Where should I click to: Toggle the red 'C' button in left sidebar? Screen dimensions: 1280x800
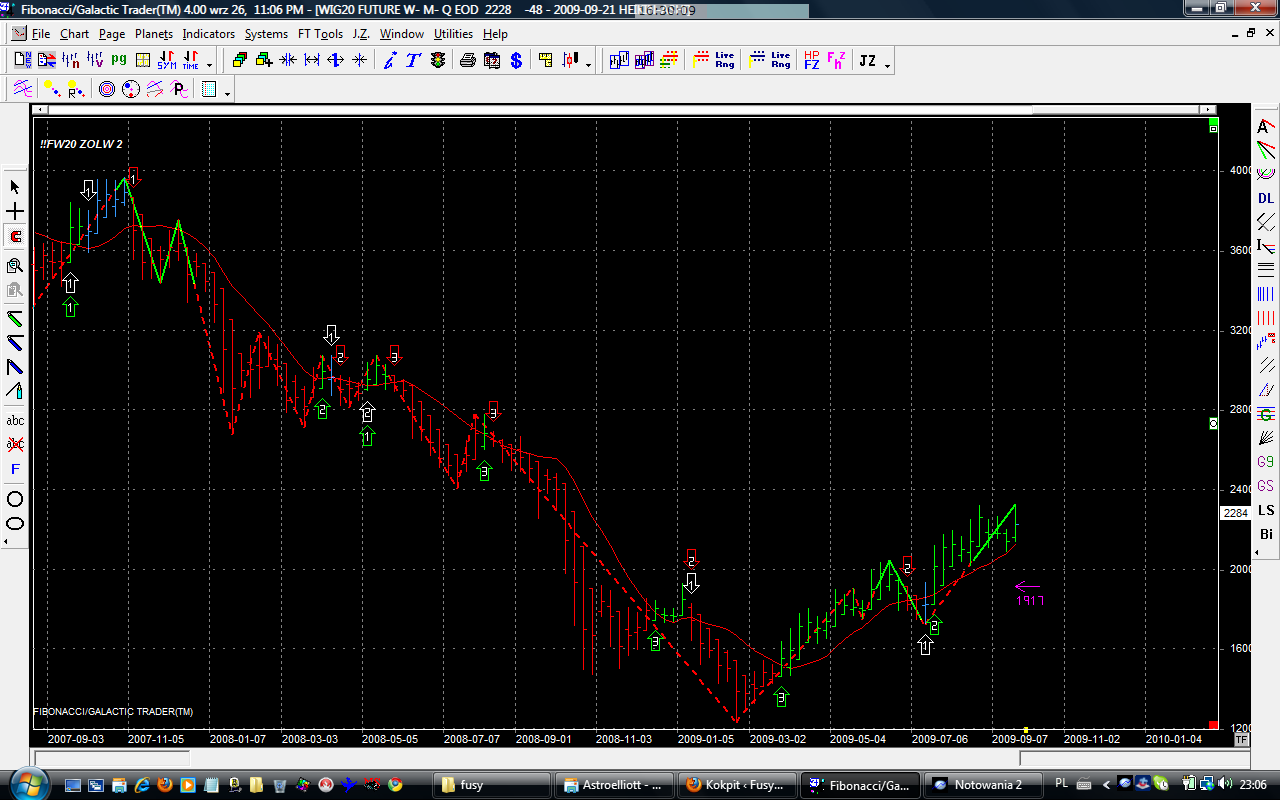(x=15, y=237)
